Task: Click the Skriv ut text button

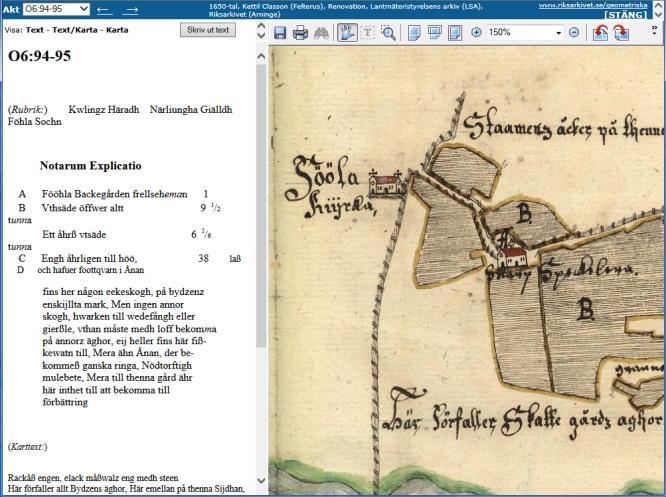Action: coord(208,30)
